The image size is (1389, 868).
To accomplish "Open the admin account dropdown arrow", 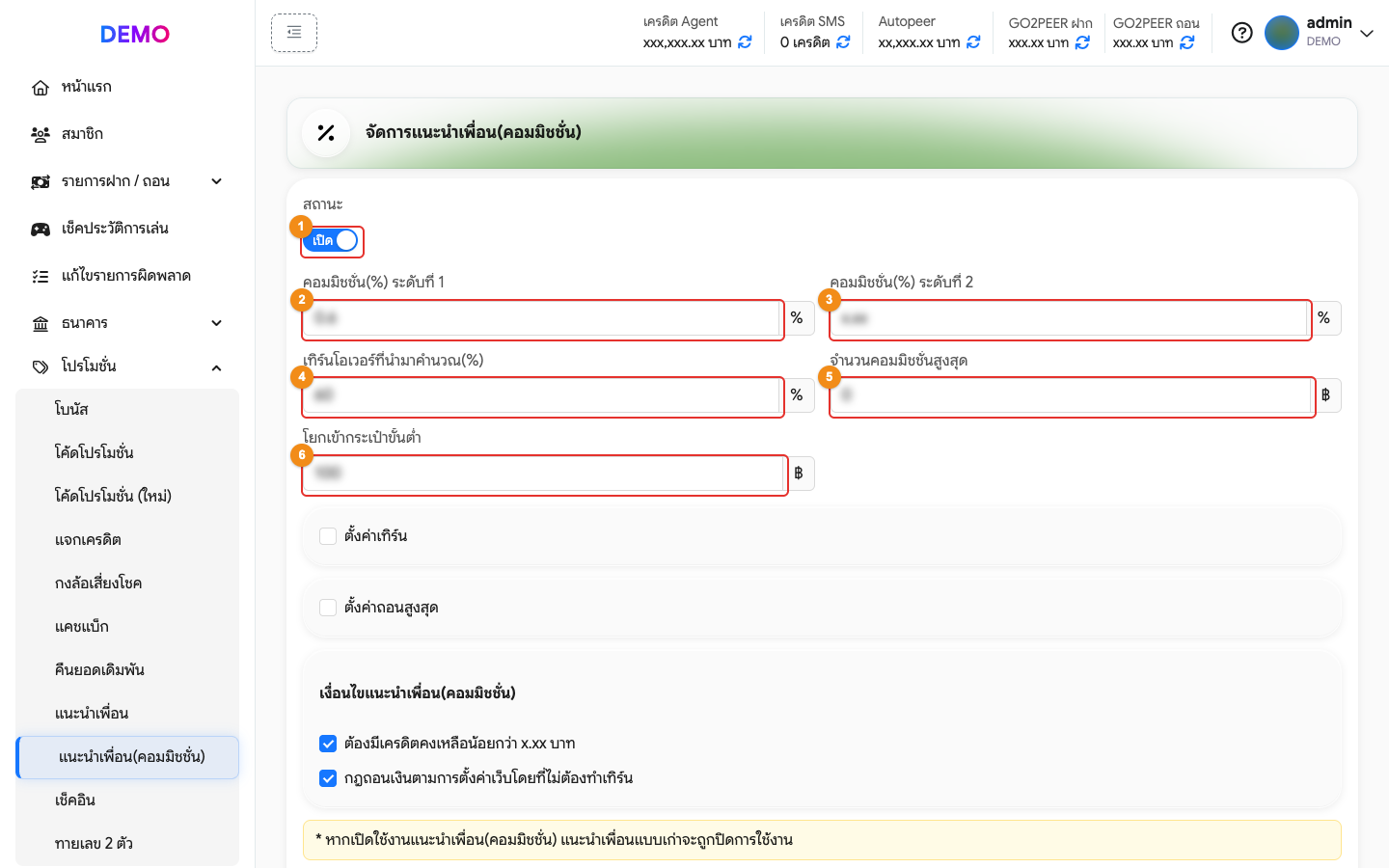I will (x=1367, y=34).
